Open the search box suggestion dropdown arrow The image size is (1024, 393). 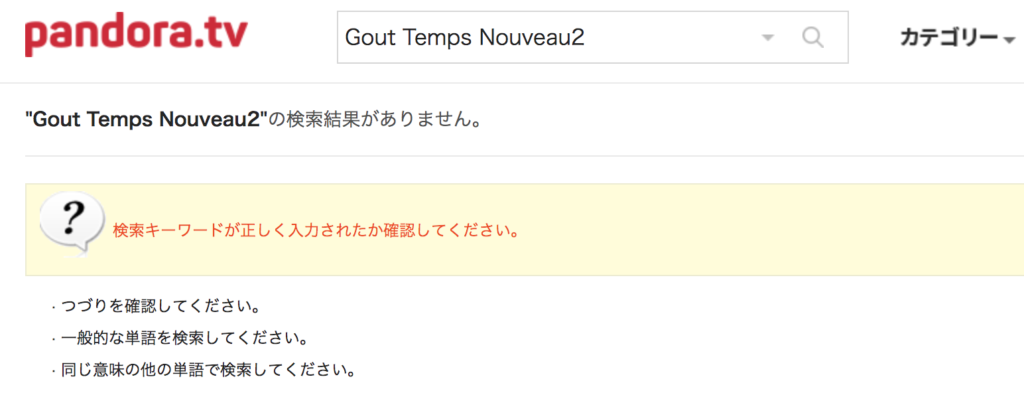(768, 38)
